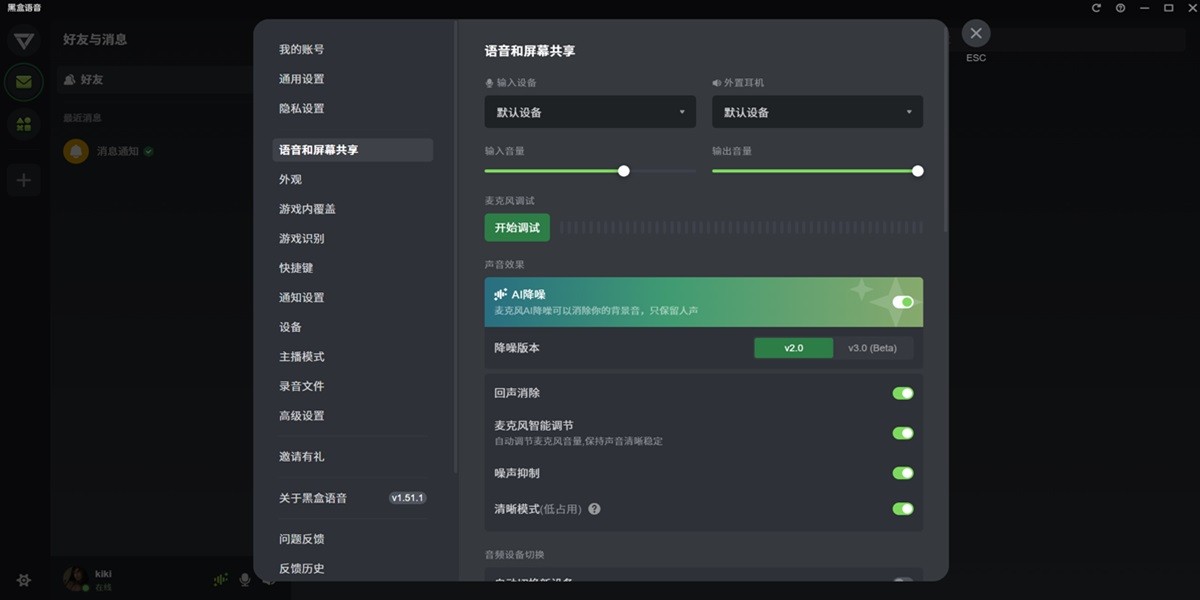This screenshot has height=600, width=1200.
Task: Expand the 外置耳机 output device dropdown
Action: click(816, 112)
